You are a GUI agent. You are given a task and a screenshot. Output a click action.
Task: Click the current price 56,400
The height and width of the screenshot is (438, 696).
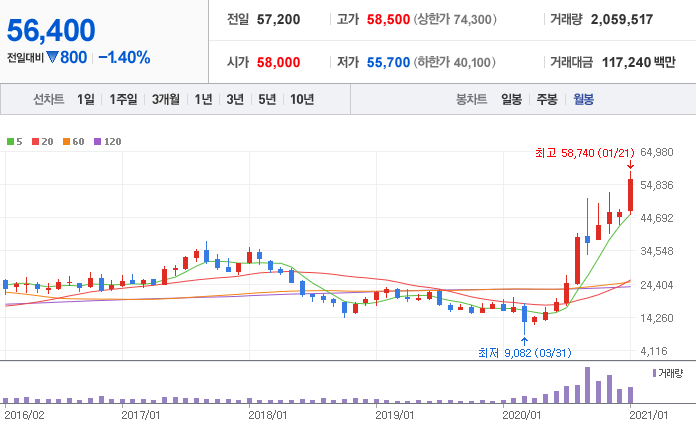click(51, 30)
